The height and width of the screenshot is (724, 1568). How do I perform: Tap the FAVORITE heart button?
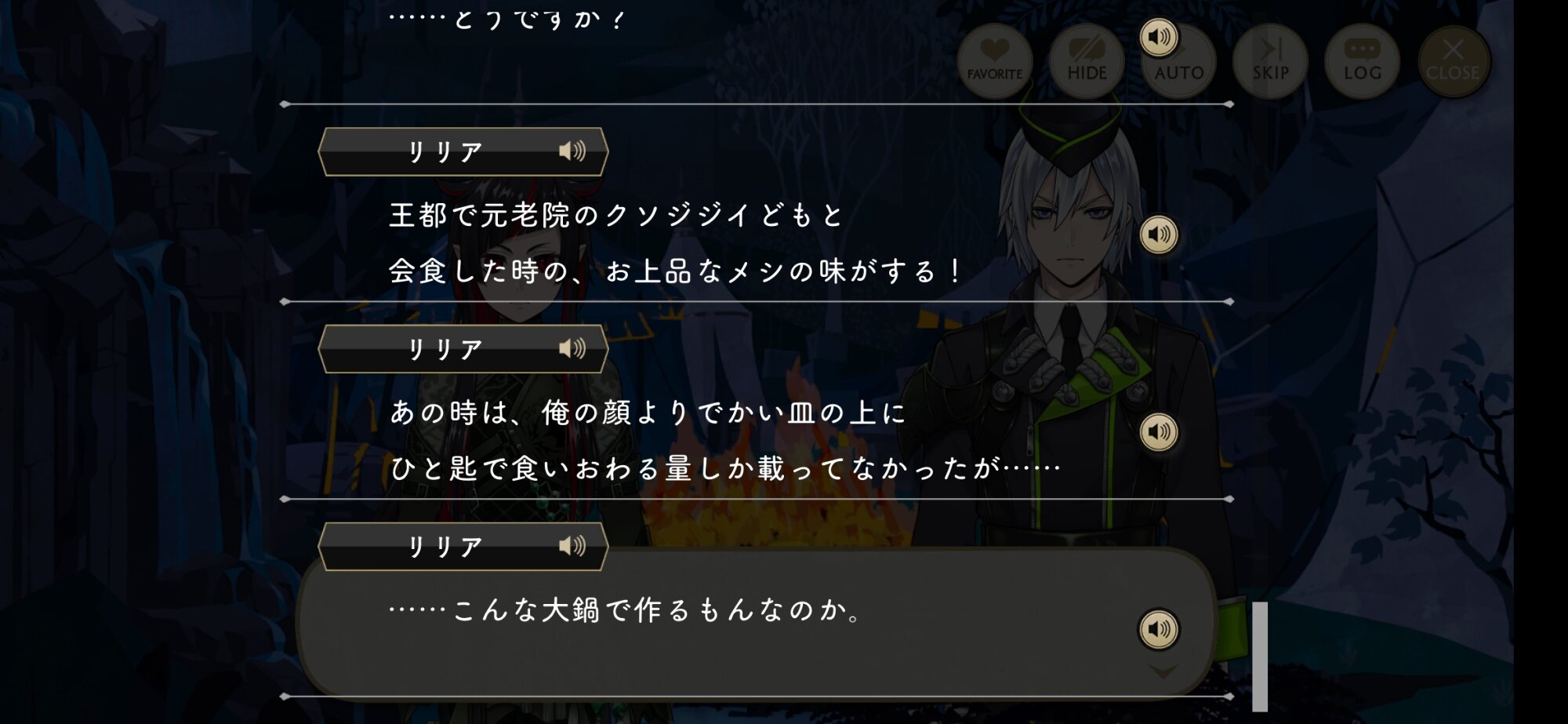coord(995,61)
